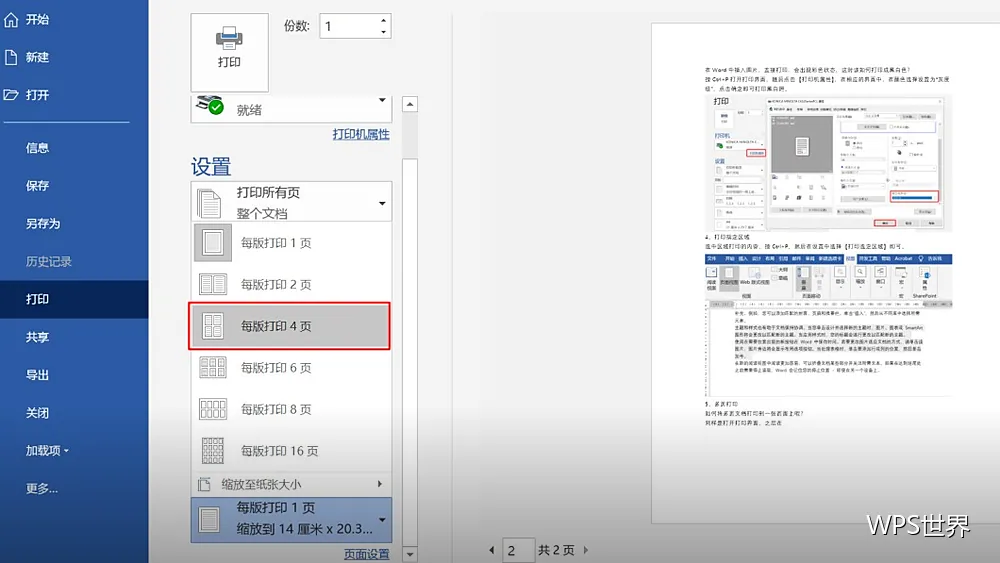Click the 共 2 页 page count text

pyautogui.click(x=556, y=550)
